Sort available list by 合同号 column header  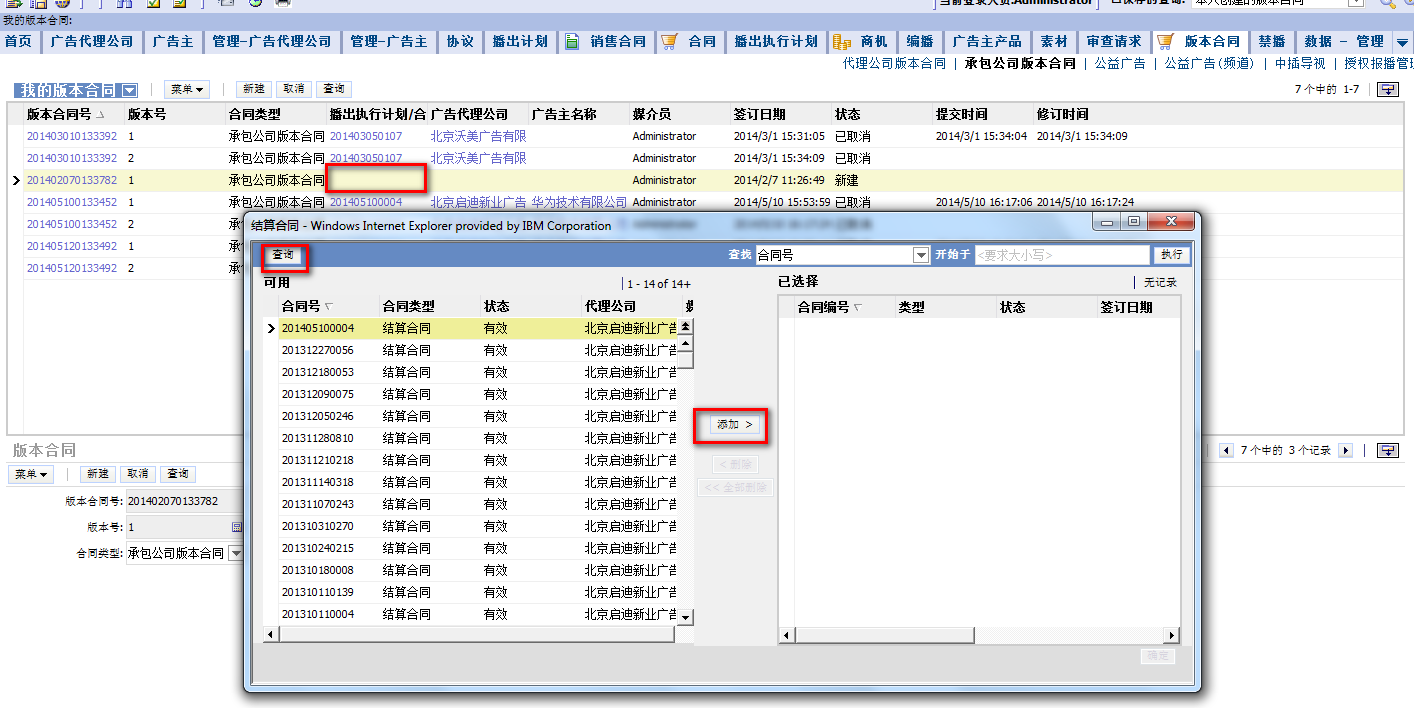(x=301, y=306)
